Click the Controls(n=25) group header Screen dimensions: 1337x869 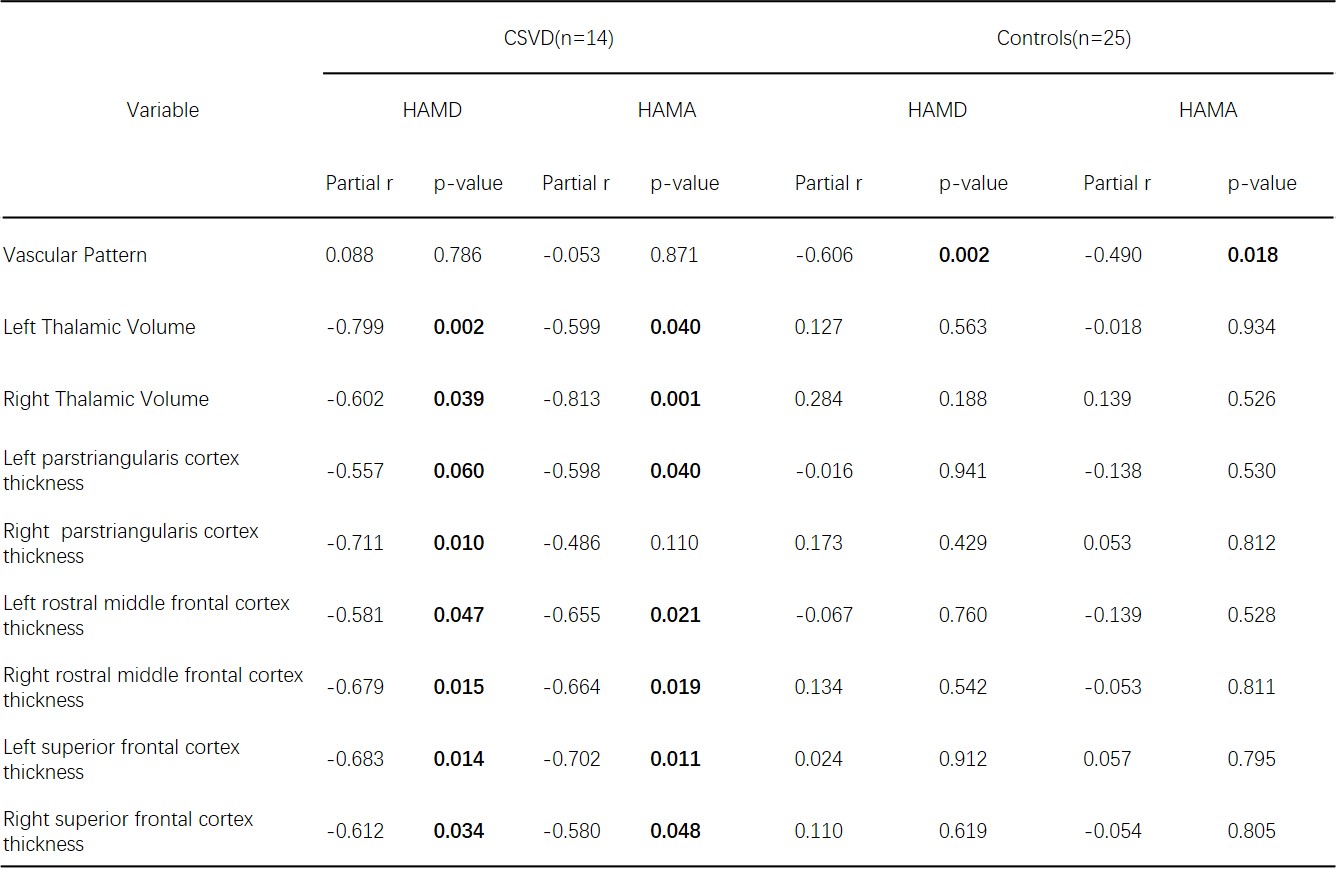pyautogui.click(x=1063, y=39)
